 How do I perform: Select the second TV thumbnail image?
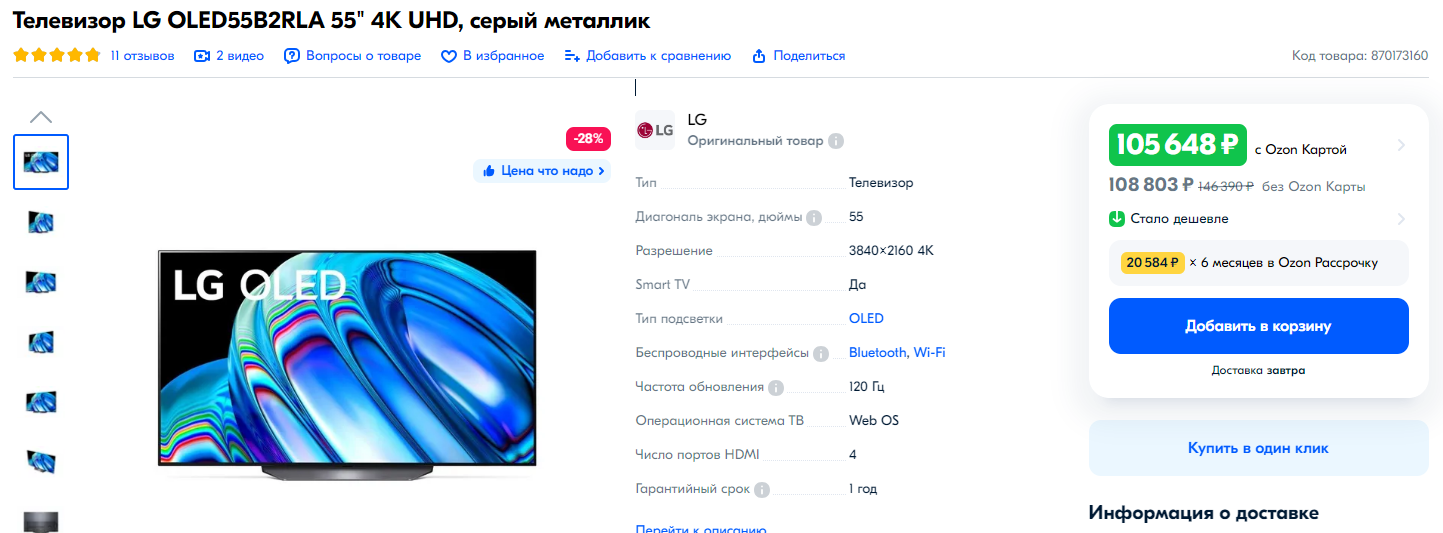tap(41, 222)
